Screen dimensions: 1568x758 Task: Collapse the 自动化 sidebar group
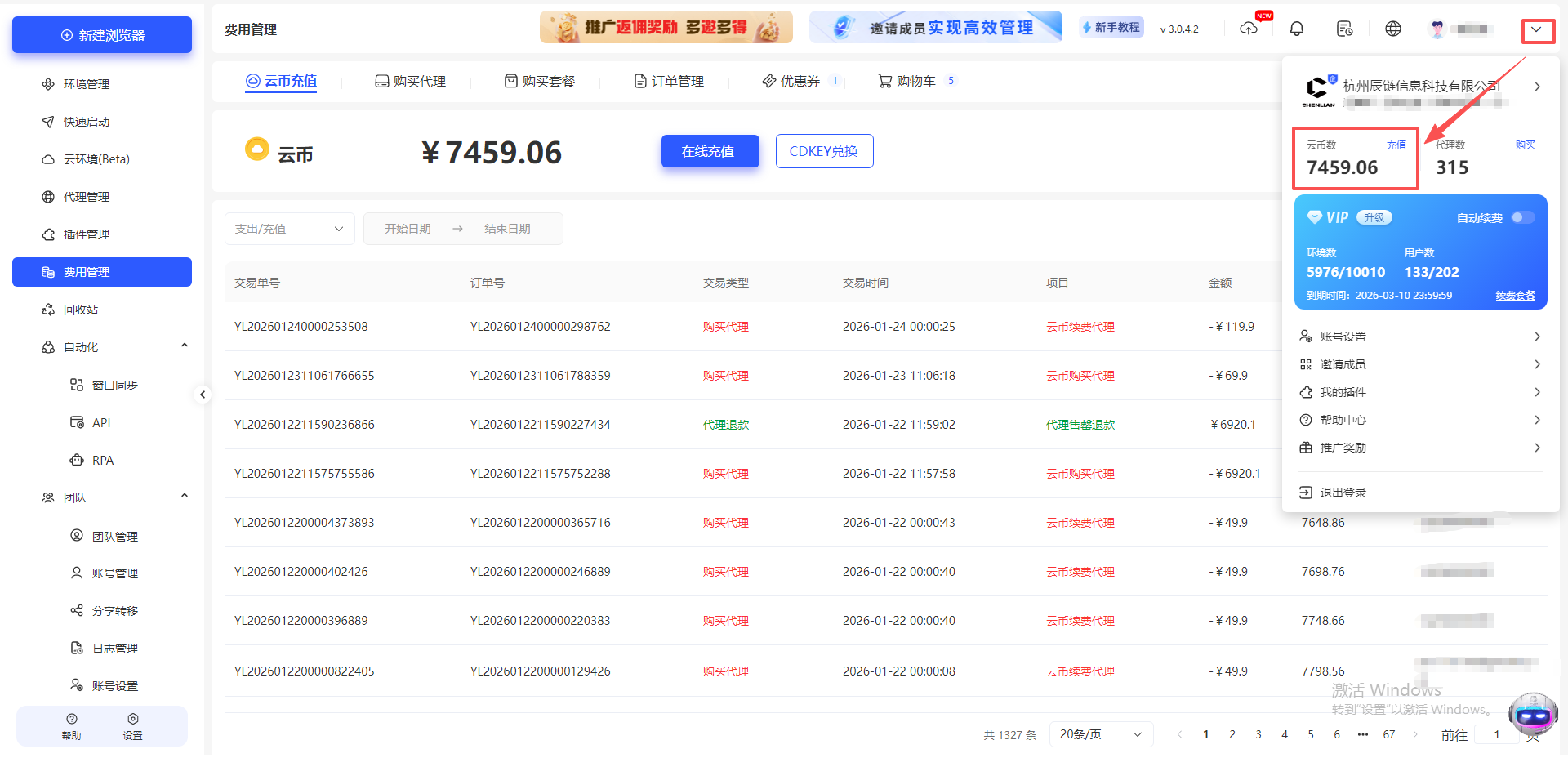click(x=185, y=345)
